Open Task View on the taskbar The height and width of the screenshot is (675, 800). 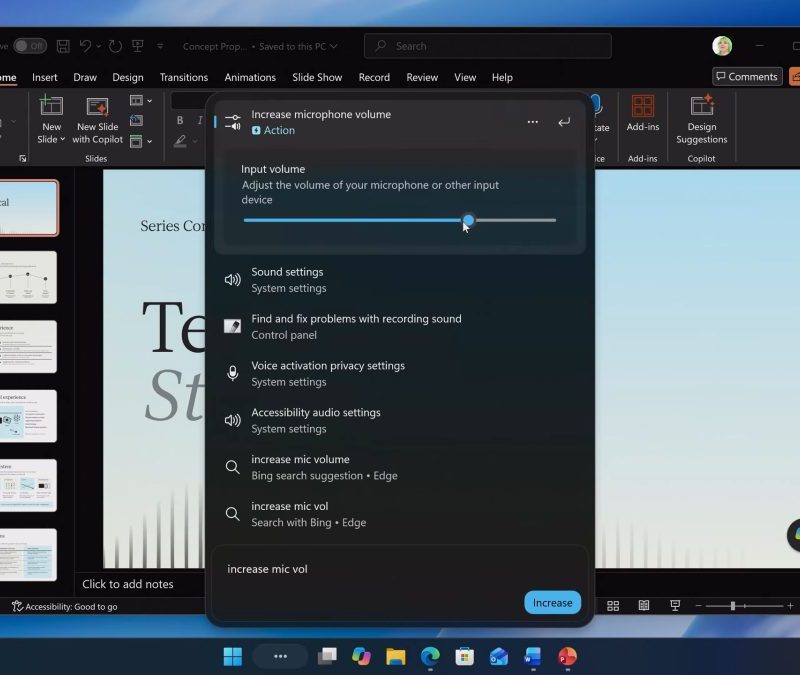point(327,656)
